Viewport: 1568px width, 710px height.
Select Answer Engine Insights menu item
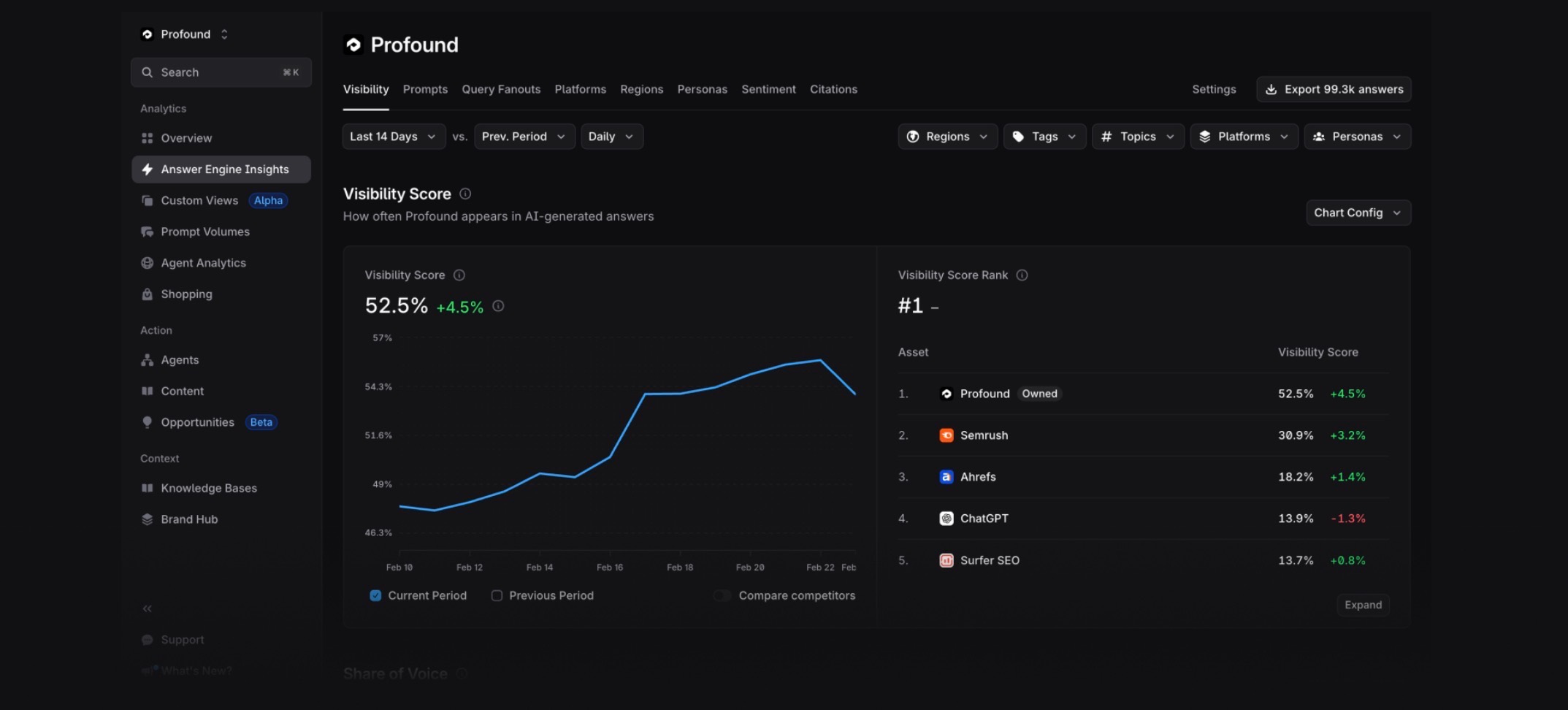pyautogui.click(x=221, y=169)
